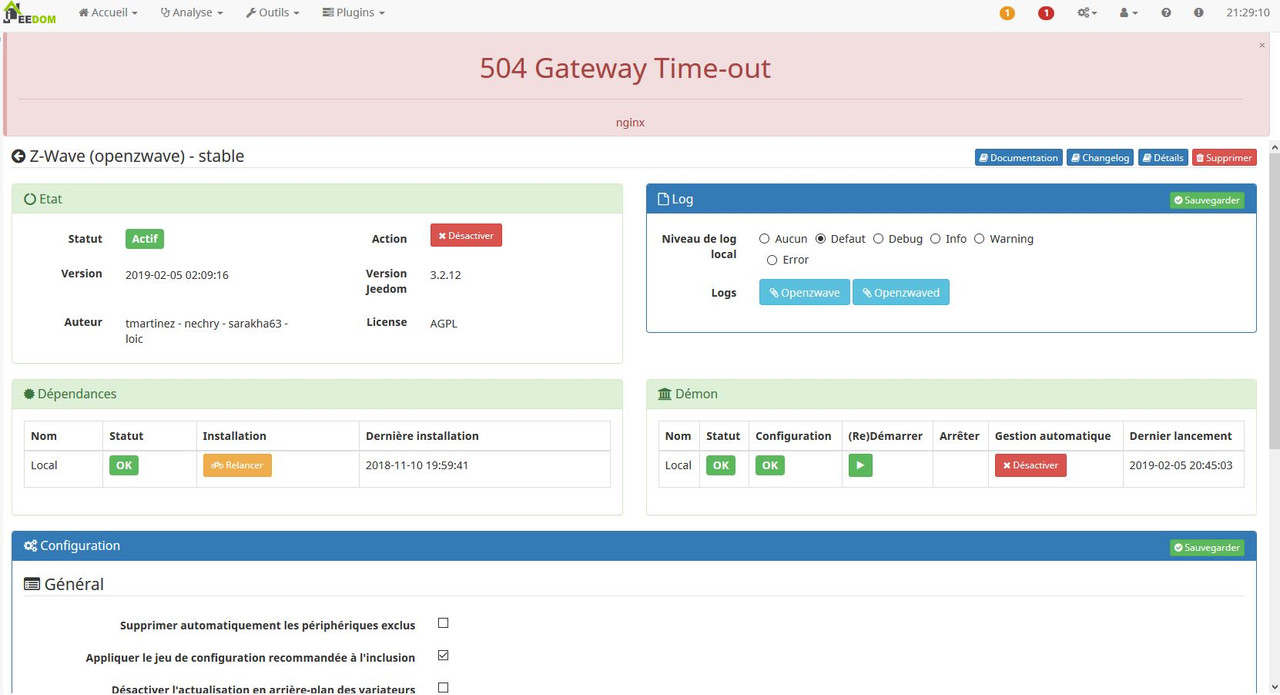Click the Dépendances panel header
This screenshot has height=695, width=1280.
pos(317,394)
